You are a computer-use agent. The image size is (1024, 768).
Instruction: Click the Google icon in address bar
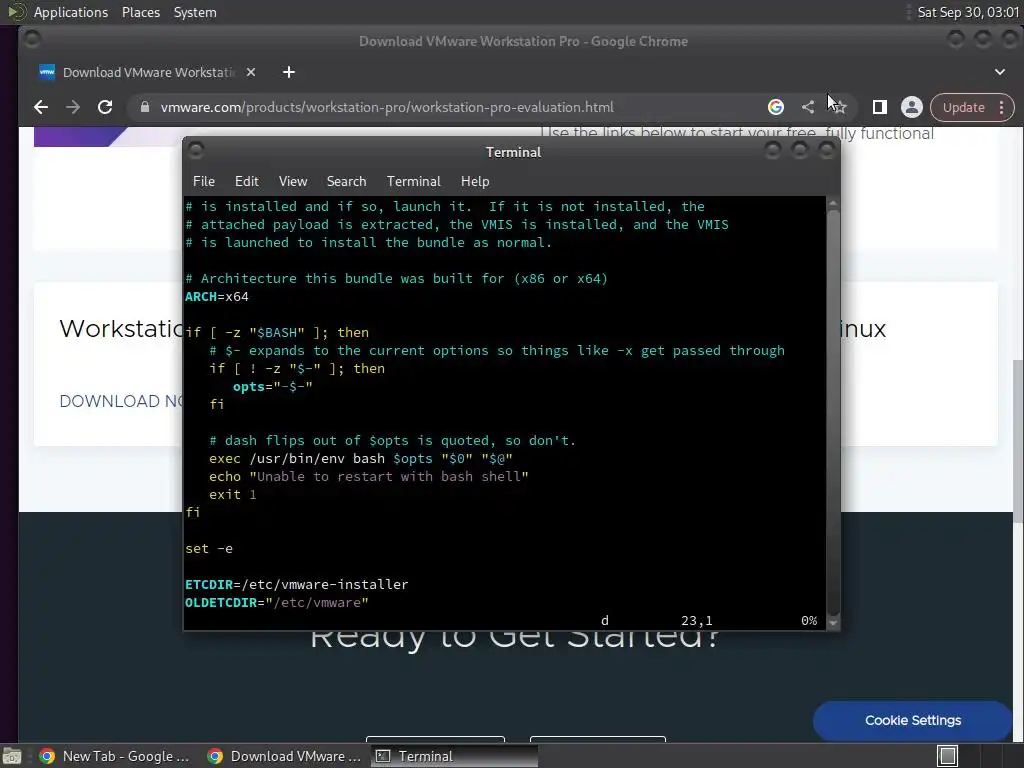click(x=776, y=107)
